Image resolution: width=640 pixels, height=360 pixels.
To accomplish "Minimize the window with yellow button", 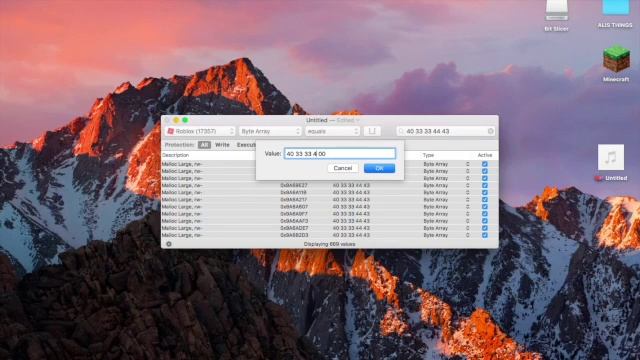I will pyautogui.click(x=176, y=120).
